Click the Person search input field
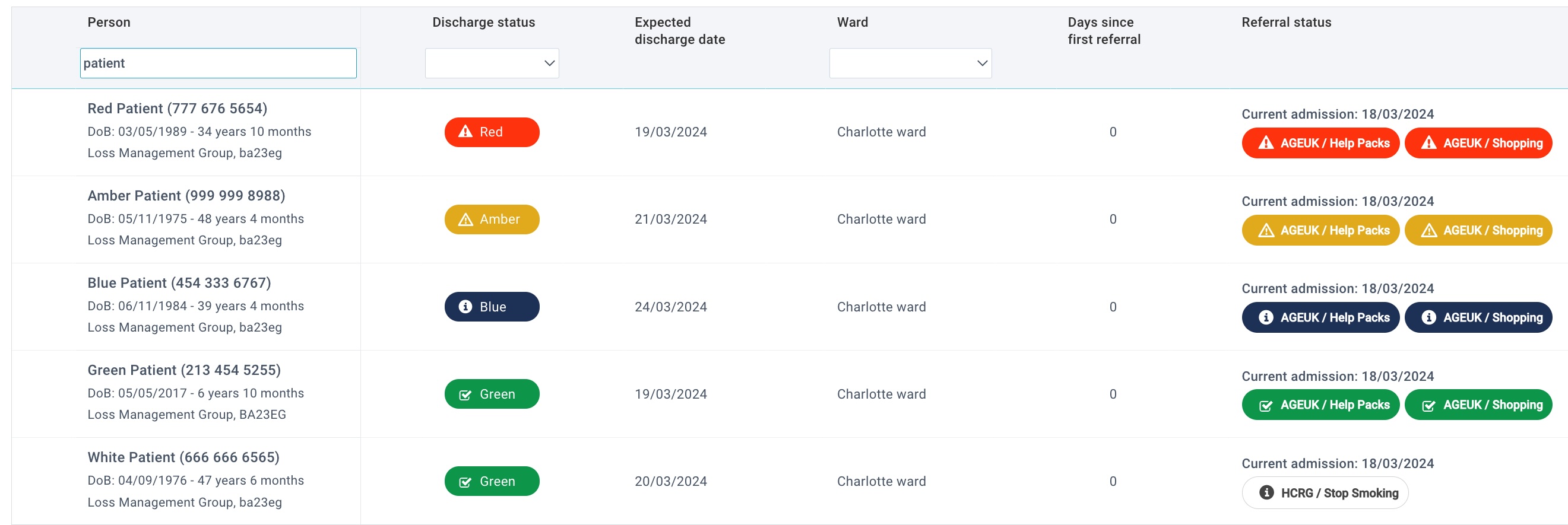The height and width of the screenshot is (525, 1568). 218,63
